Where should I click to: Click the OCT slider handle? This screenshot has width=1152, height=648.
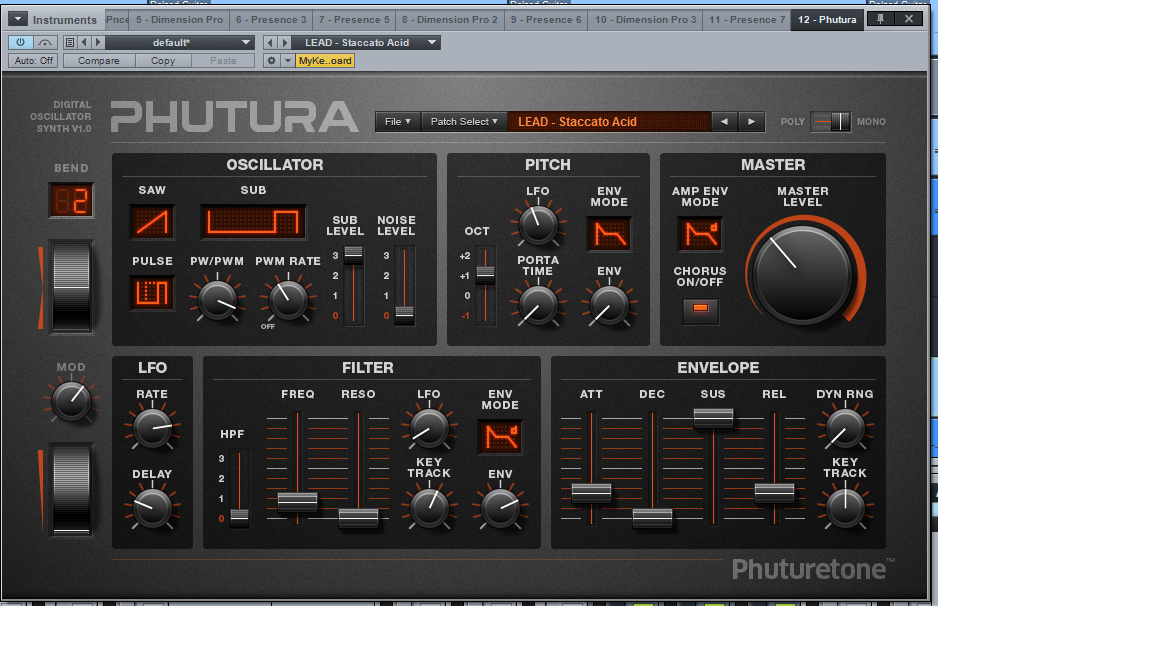click(486, 275)
